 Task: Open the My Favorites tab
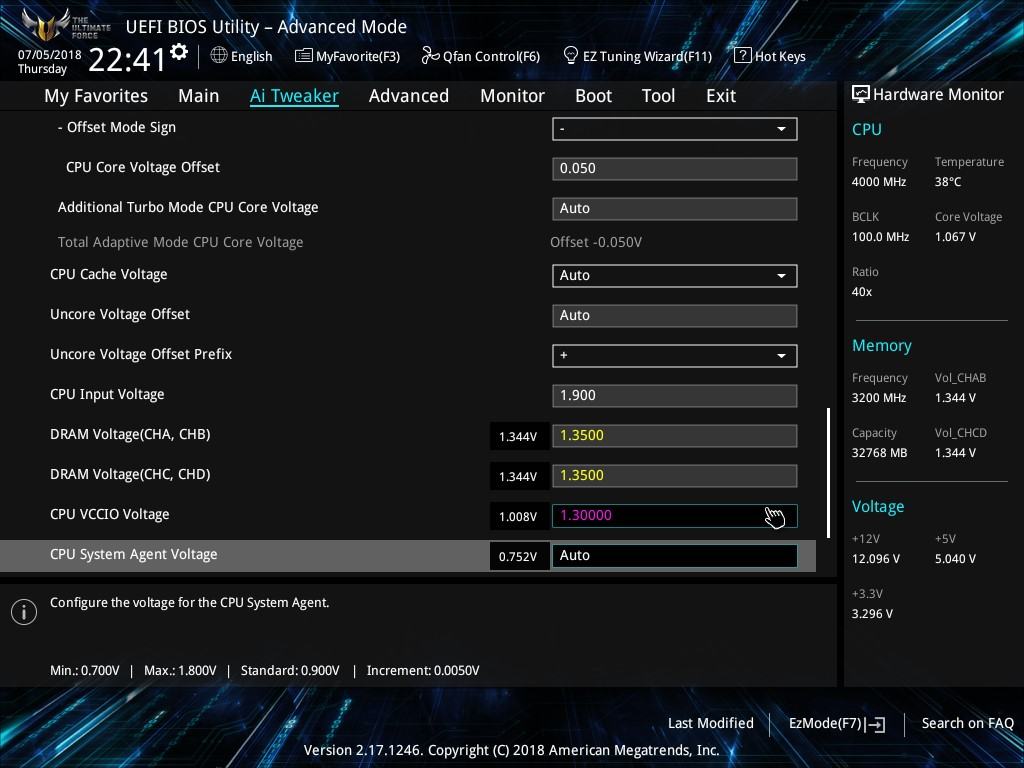(x=96, y=96)
